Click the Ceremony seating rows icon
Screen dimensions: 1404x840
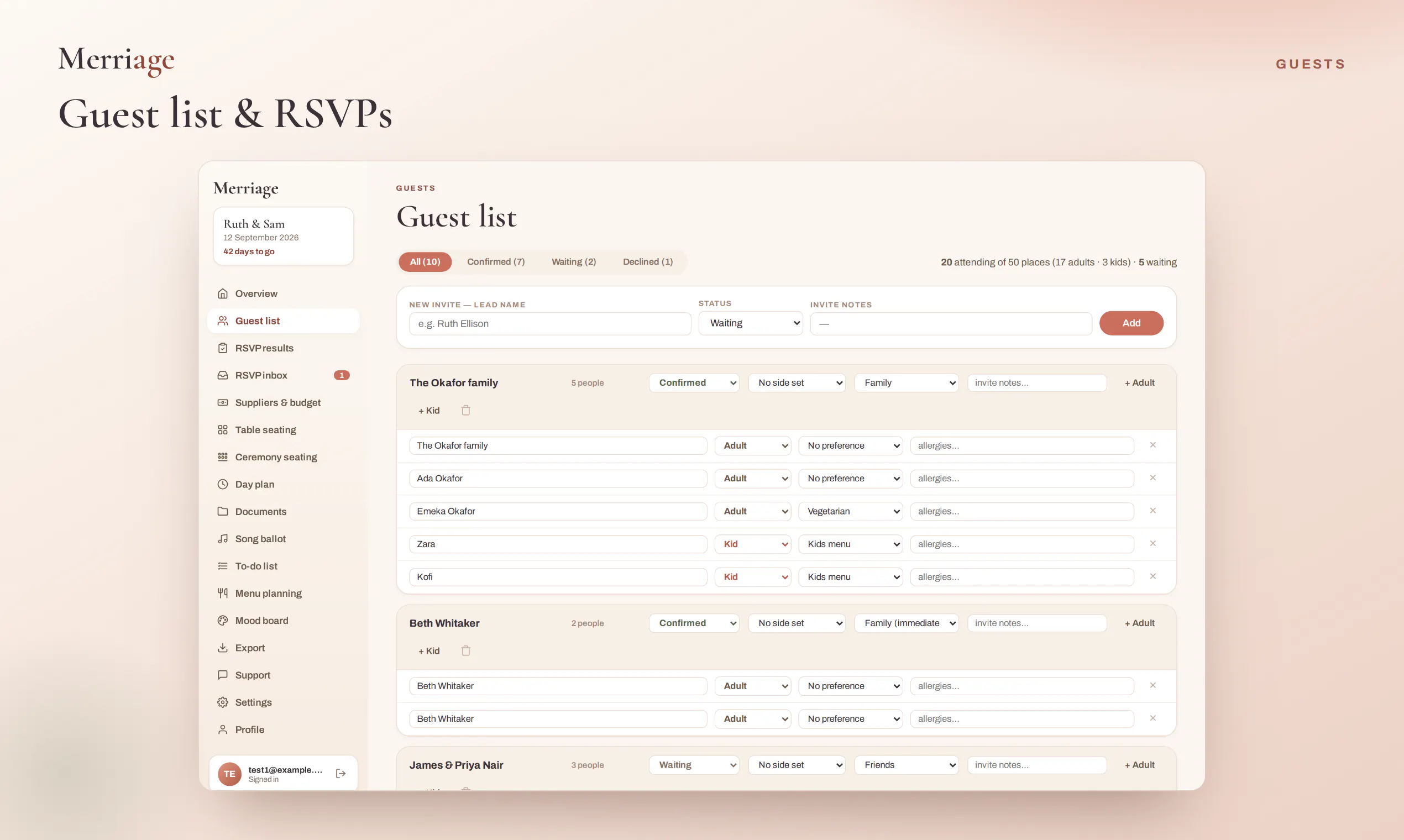223,457
